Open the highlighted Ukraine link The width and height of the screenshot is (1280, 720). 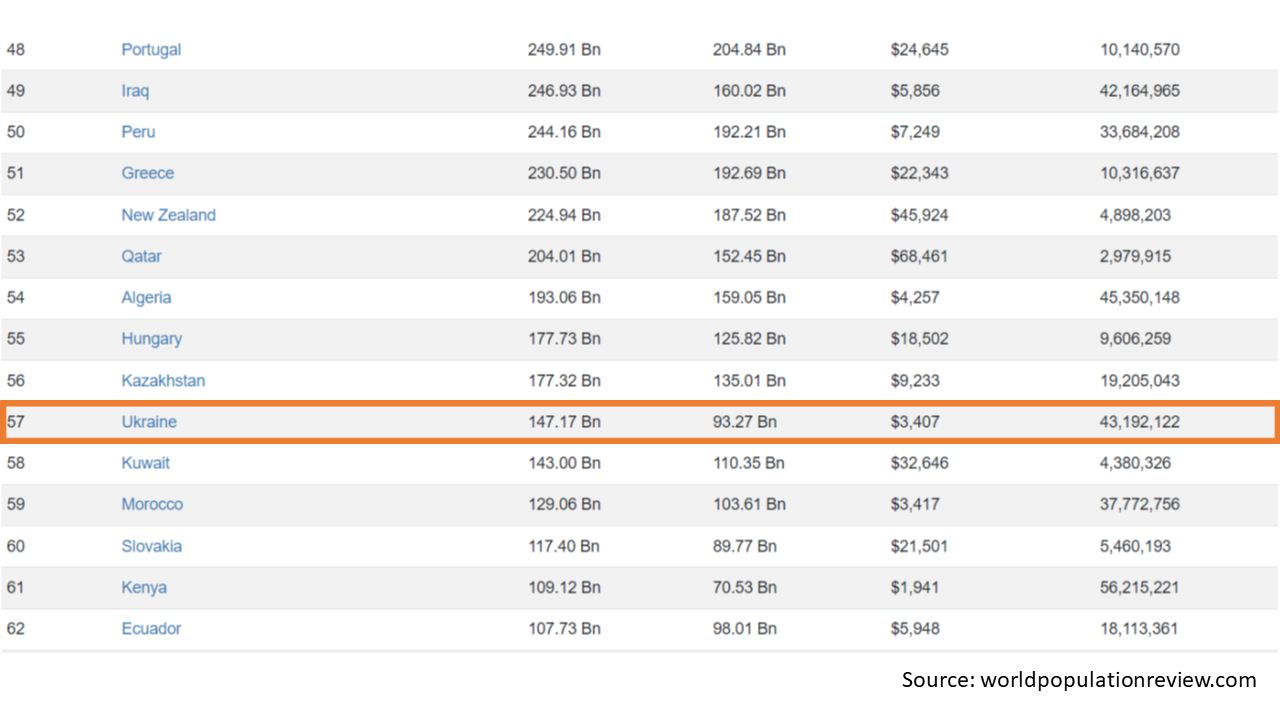149,422
